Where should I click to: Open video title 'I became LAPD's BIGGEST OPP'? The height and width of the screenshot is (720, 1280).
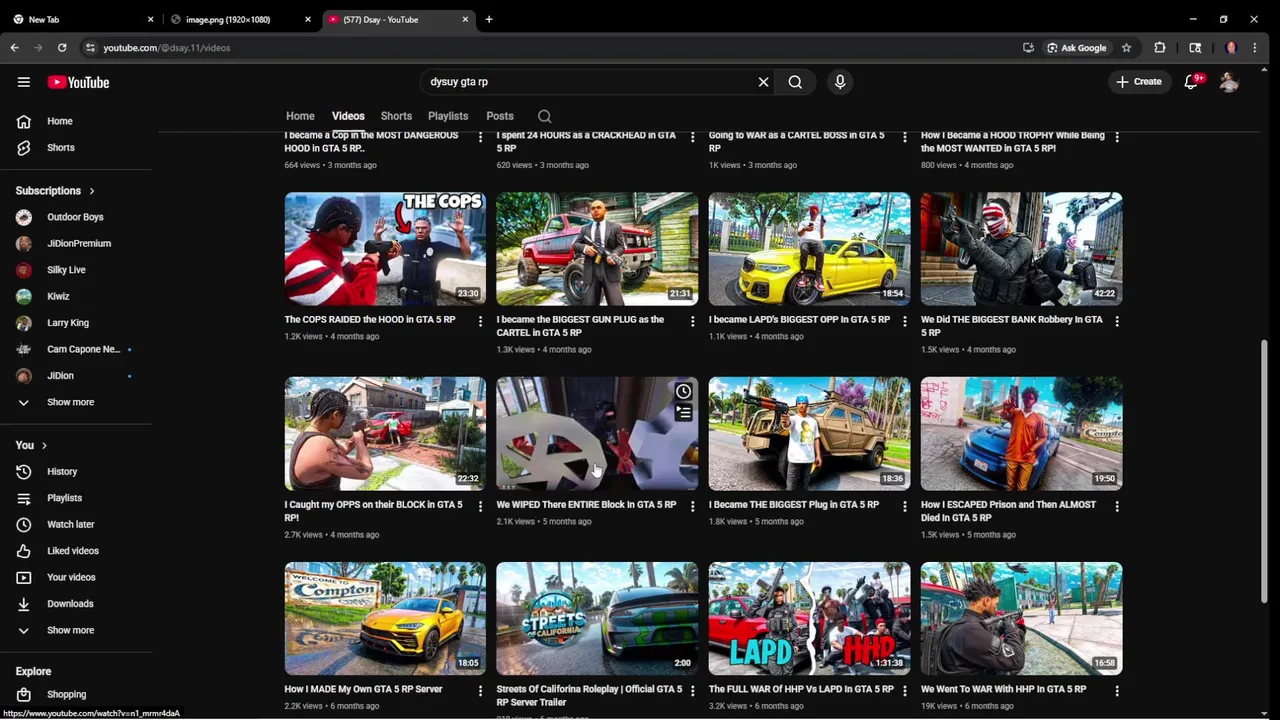point(799,320)
